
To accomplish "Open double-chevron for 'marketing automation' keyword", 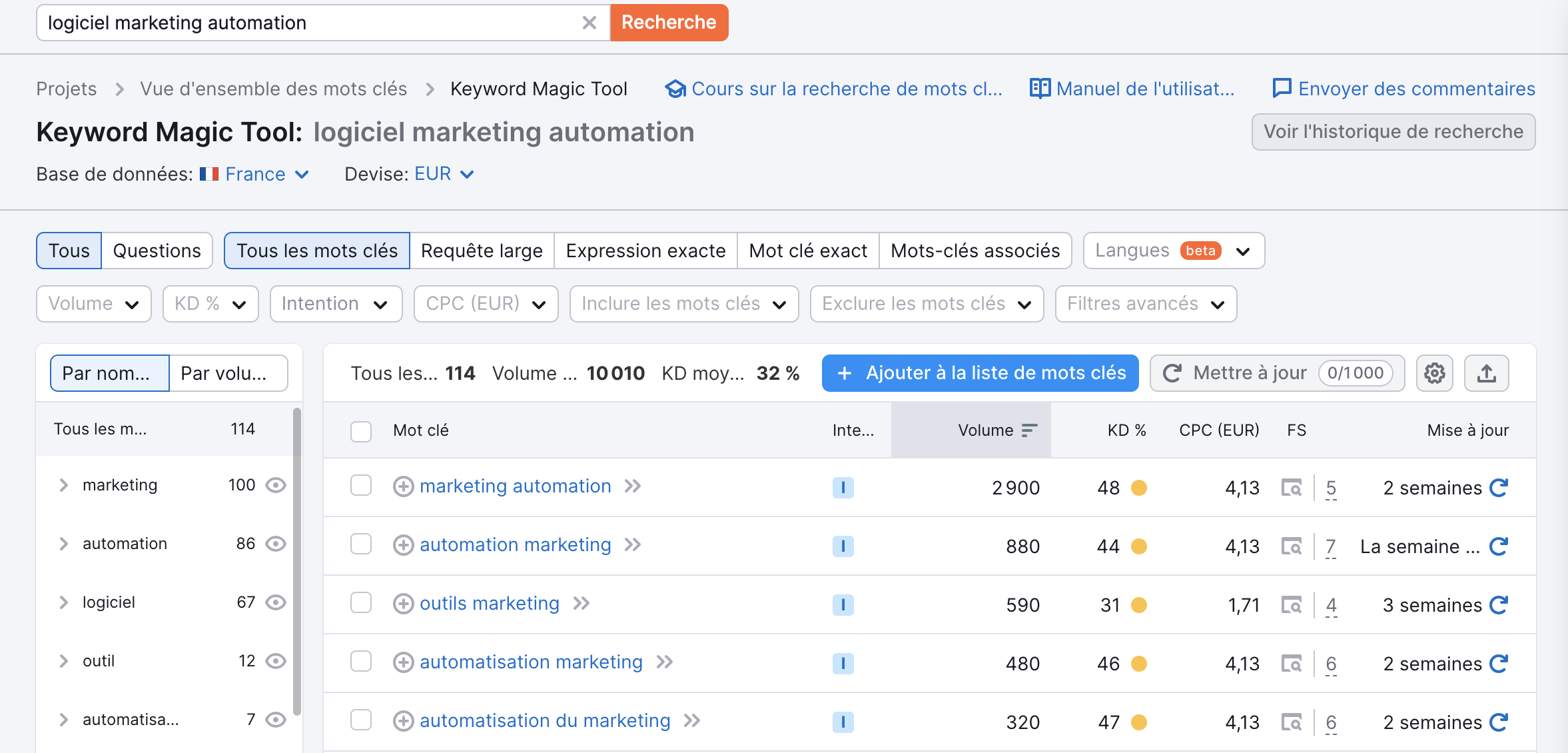I will (x=633, y=486).
